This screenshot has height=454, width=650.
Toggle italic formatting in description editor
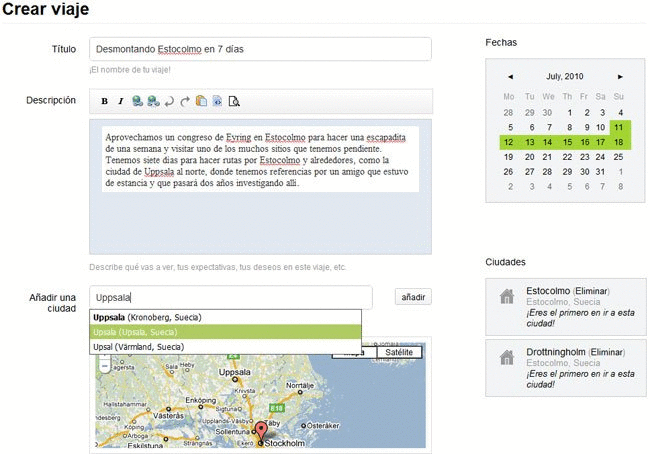coord(121,101)
